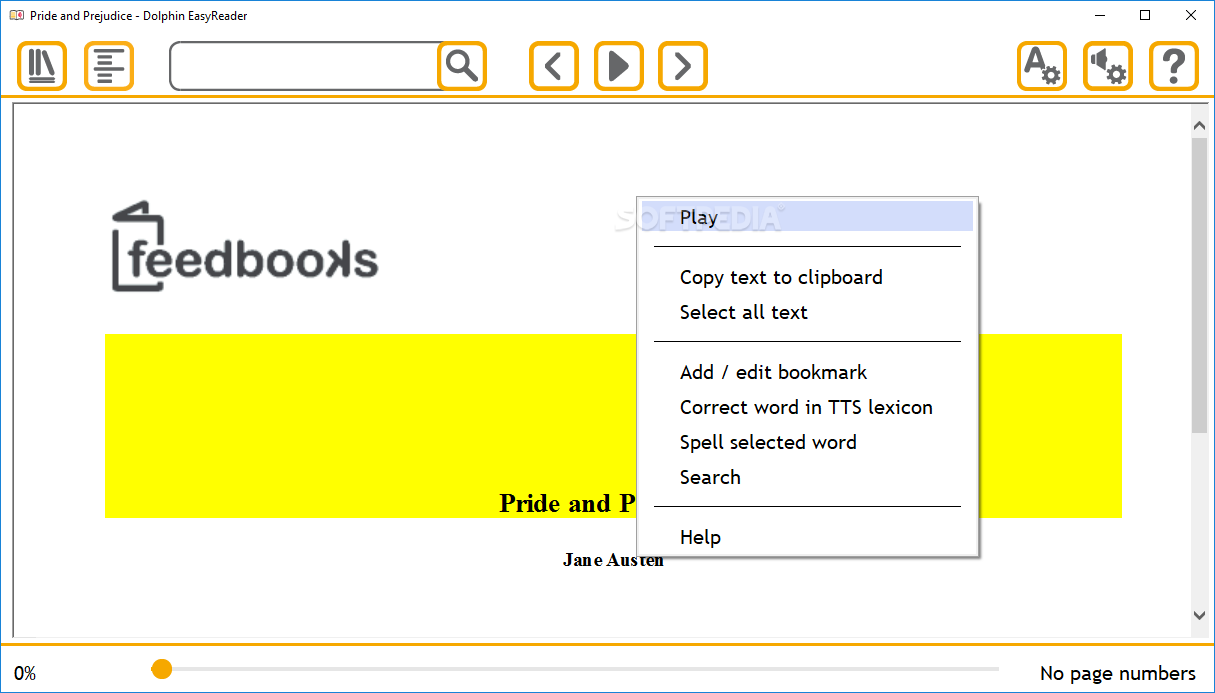Choose Play from the context menu
Screen dimensions: 1215x693
(807, 217)
